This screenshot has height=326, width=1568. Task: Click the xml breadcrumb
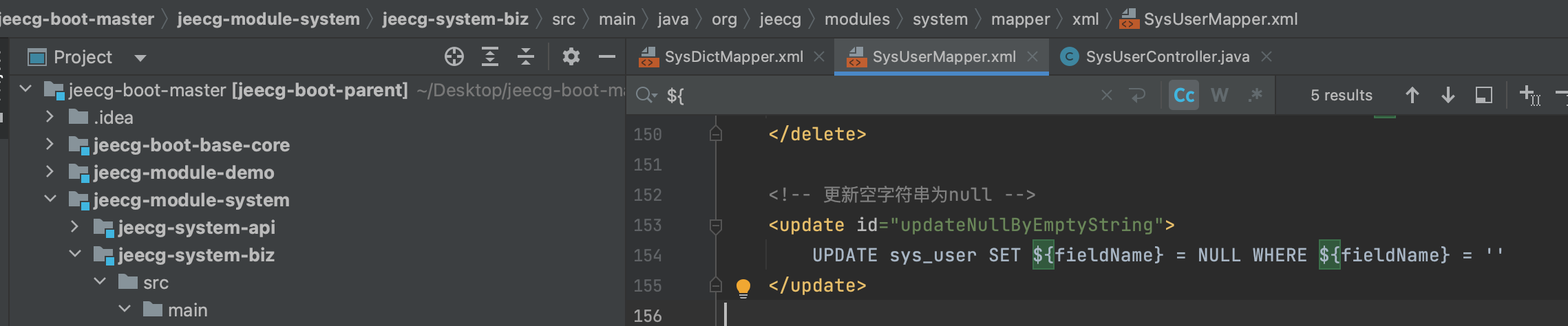[1085, 19]
